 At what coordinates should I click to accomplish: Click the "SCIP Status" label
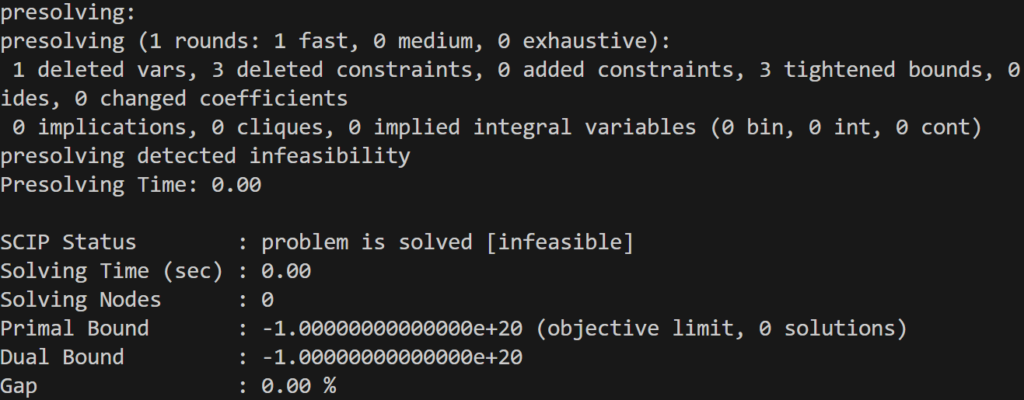[68, 243]
